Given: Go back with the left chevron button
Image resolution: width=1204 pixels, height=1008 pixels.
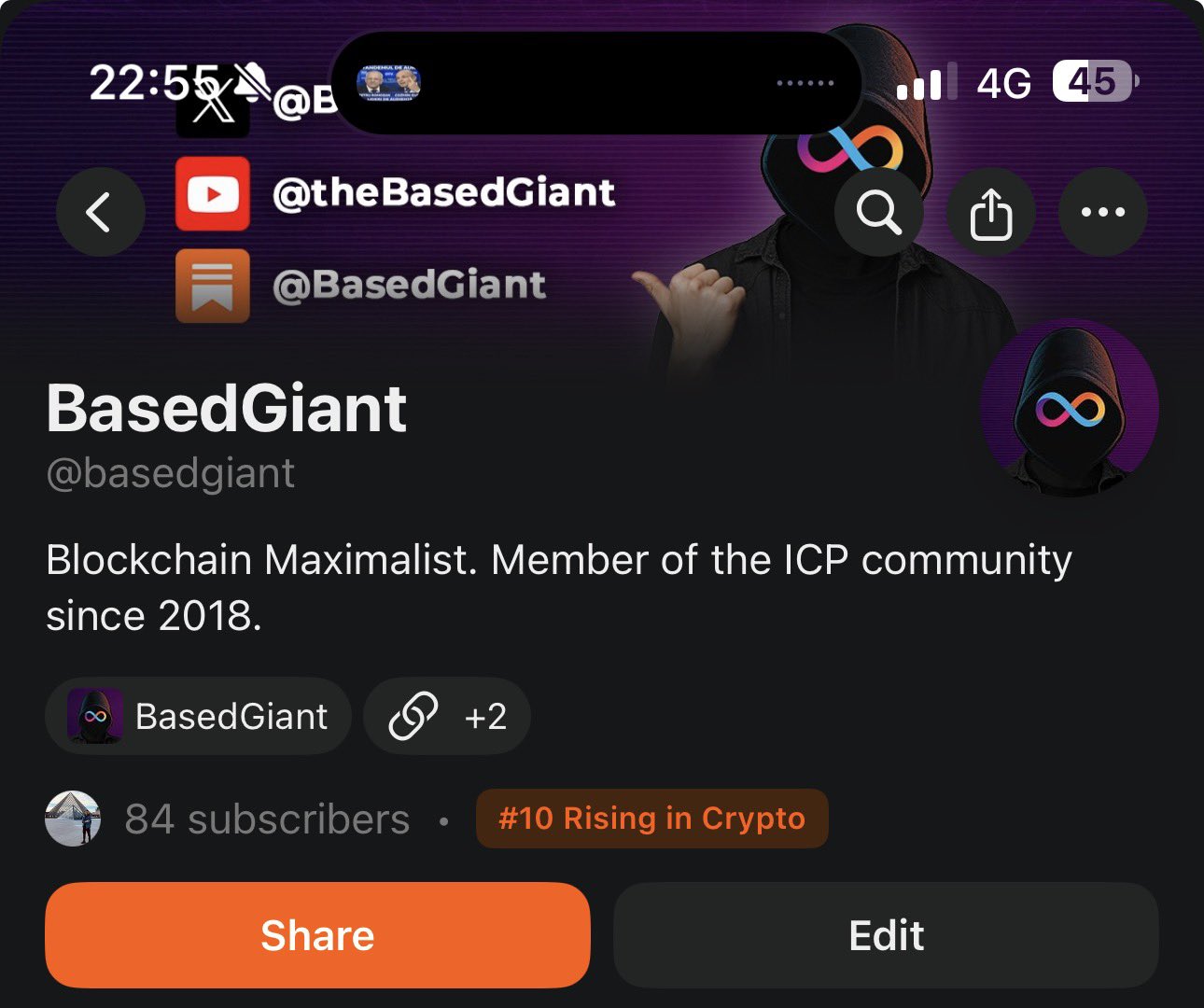Looking at the screenshot, I should [100, 212].
